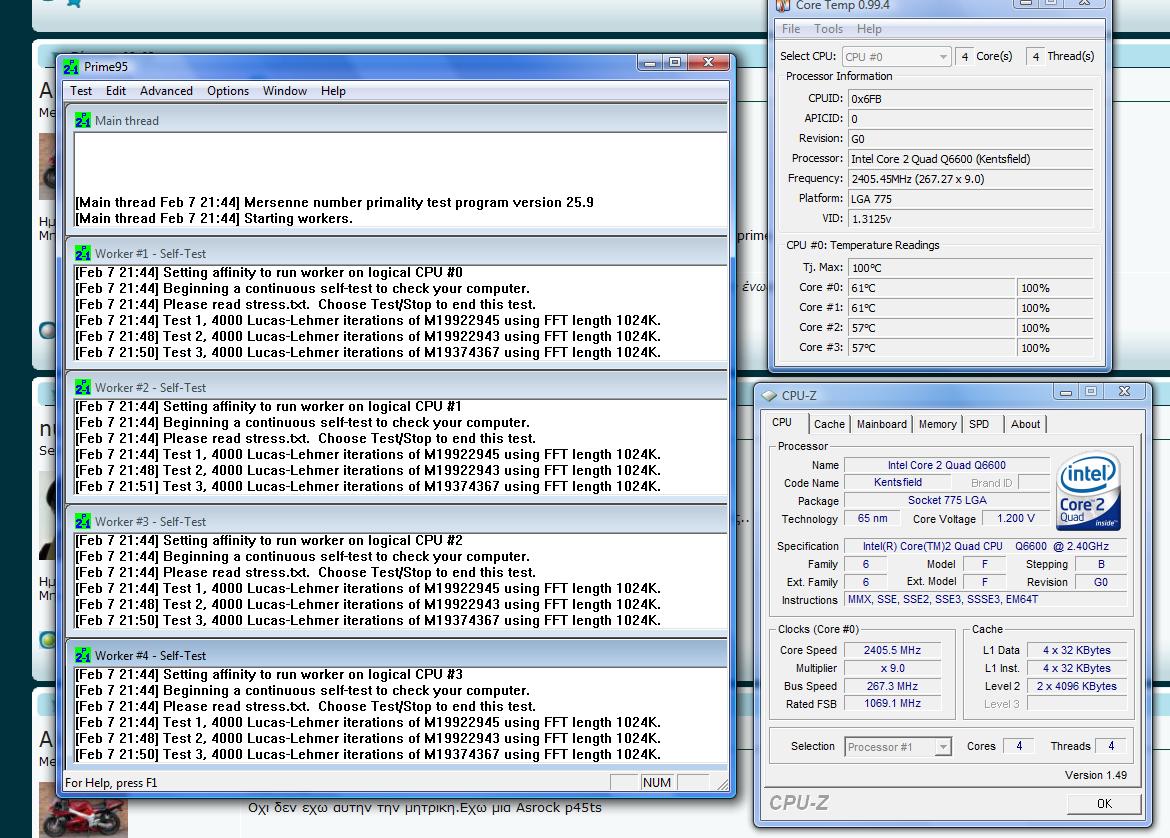Click the Worker #4 Self-Test icon
Viewport: 1170px width, 838px height.
tap(83, 655)
